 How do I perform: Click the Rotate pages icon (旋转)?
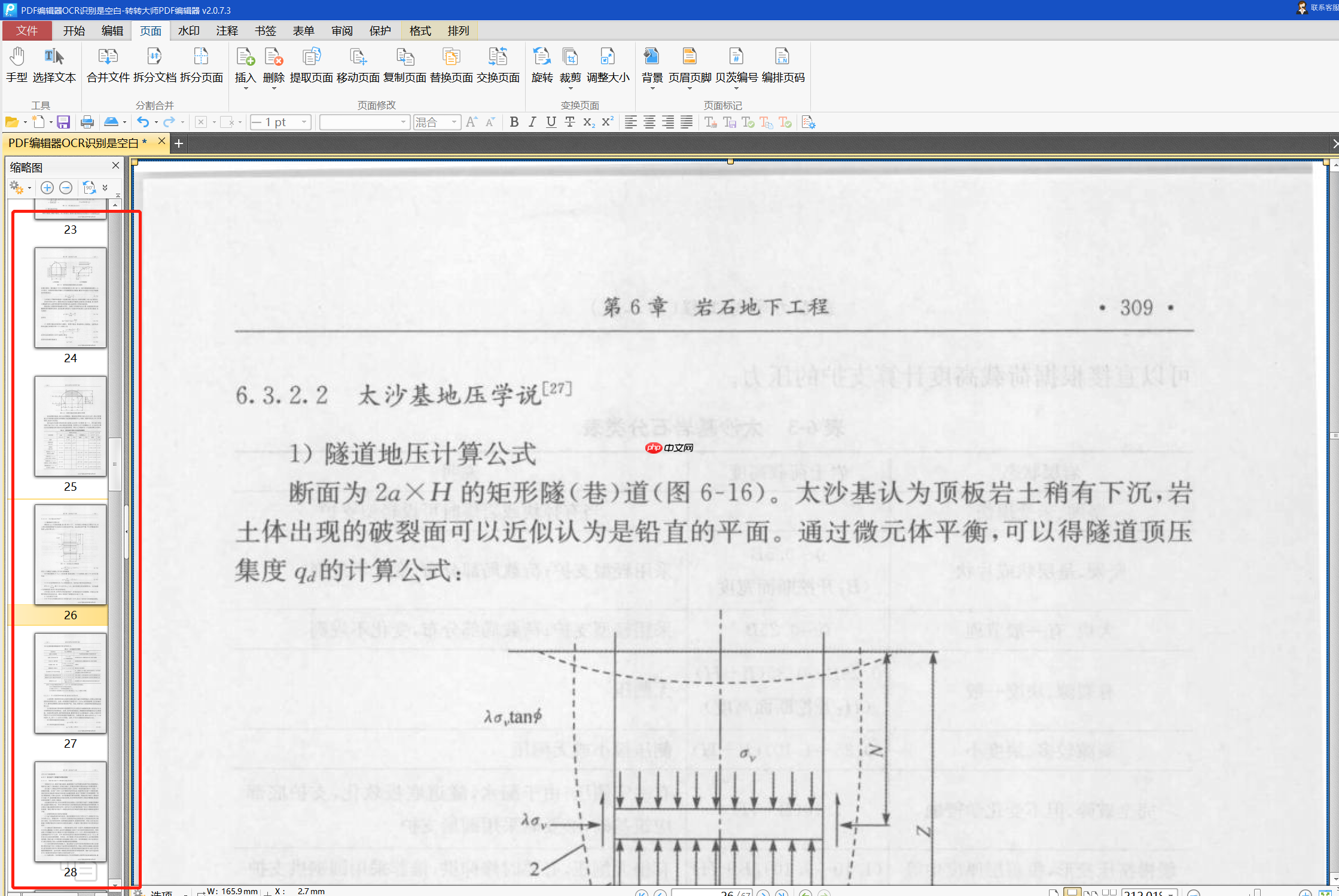[542, 65]
